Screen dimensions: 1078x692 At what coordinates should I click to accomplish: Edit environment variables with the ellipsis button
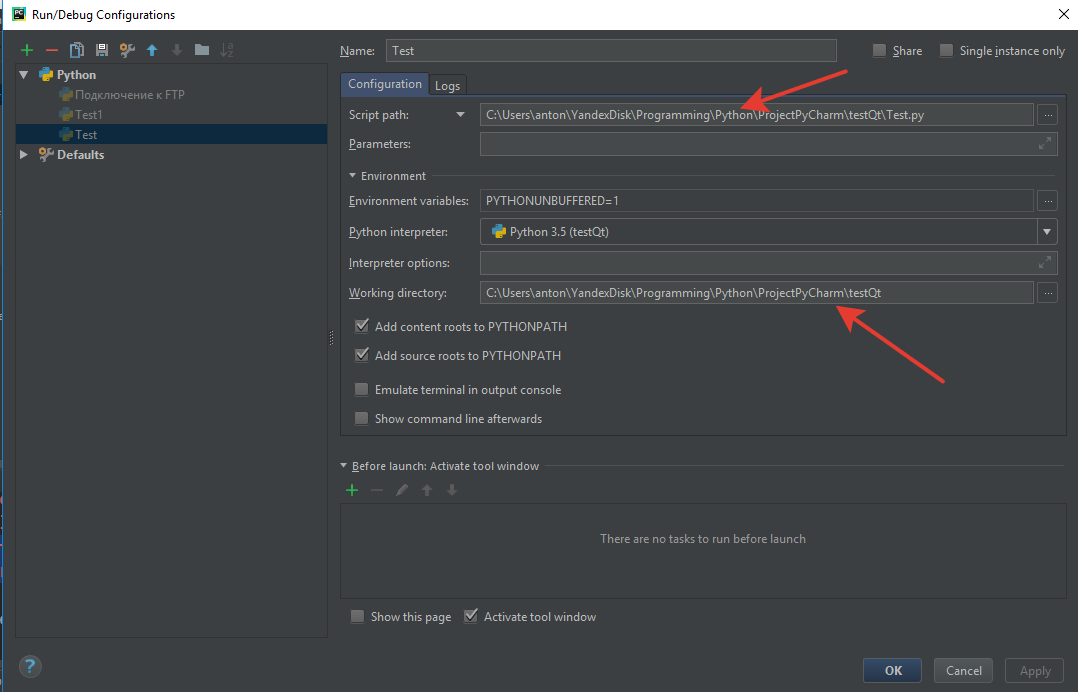(x=1047, y=201)
